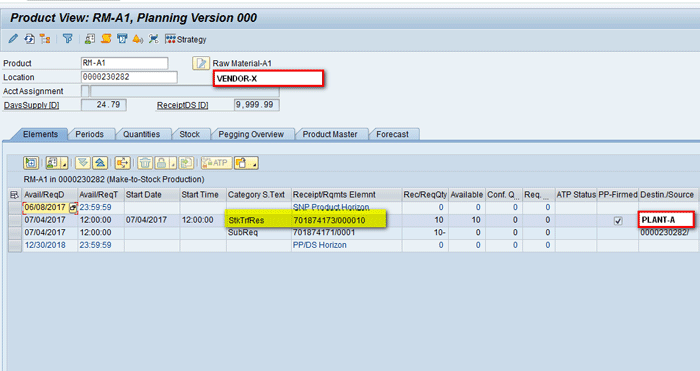Select the Elements tab
This screenshot has height=371, width=700.
point(40,134)
